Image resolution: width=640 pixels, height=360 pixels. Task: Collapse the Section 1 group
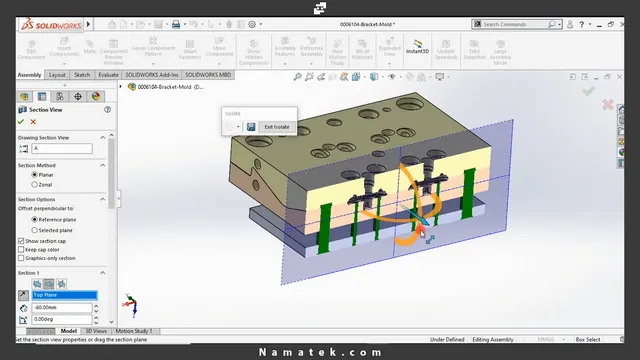coord(102,273)
